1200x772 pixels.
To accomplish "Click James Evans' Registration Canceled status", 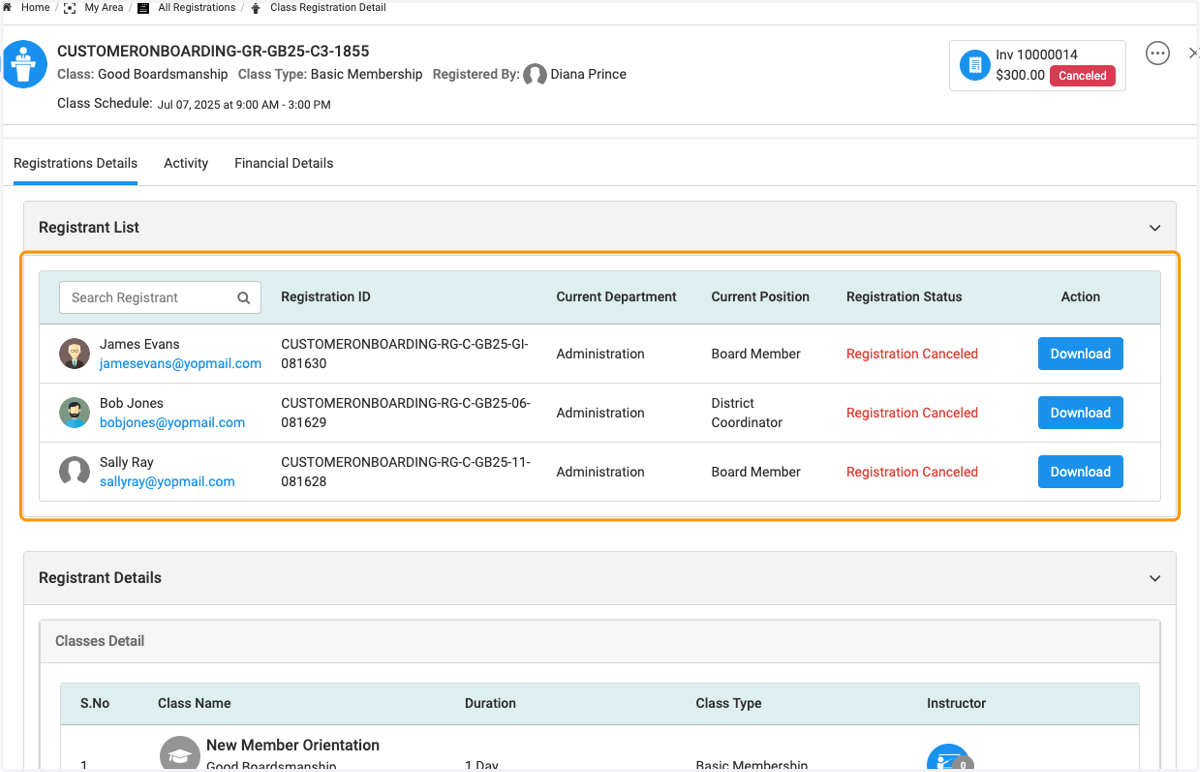I will (x=912, y=354).
